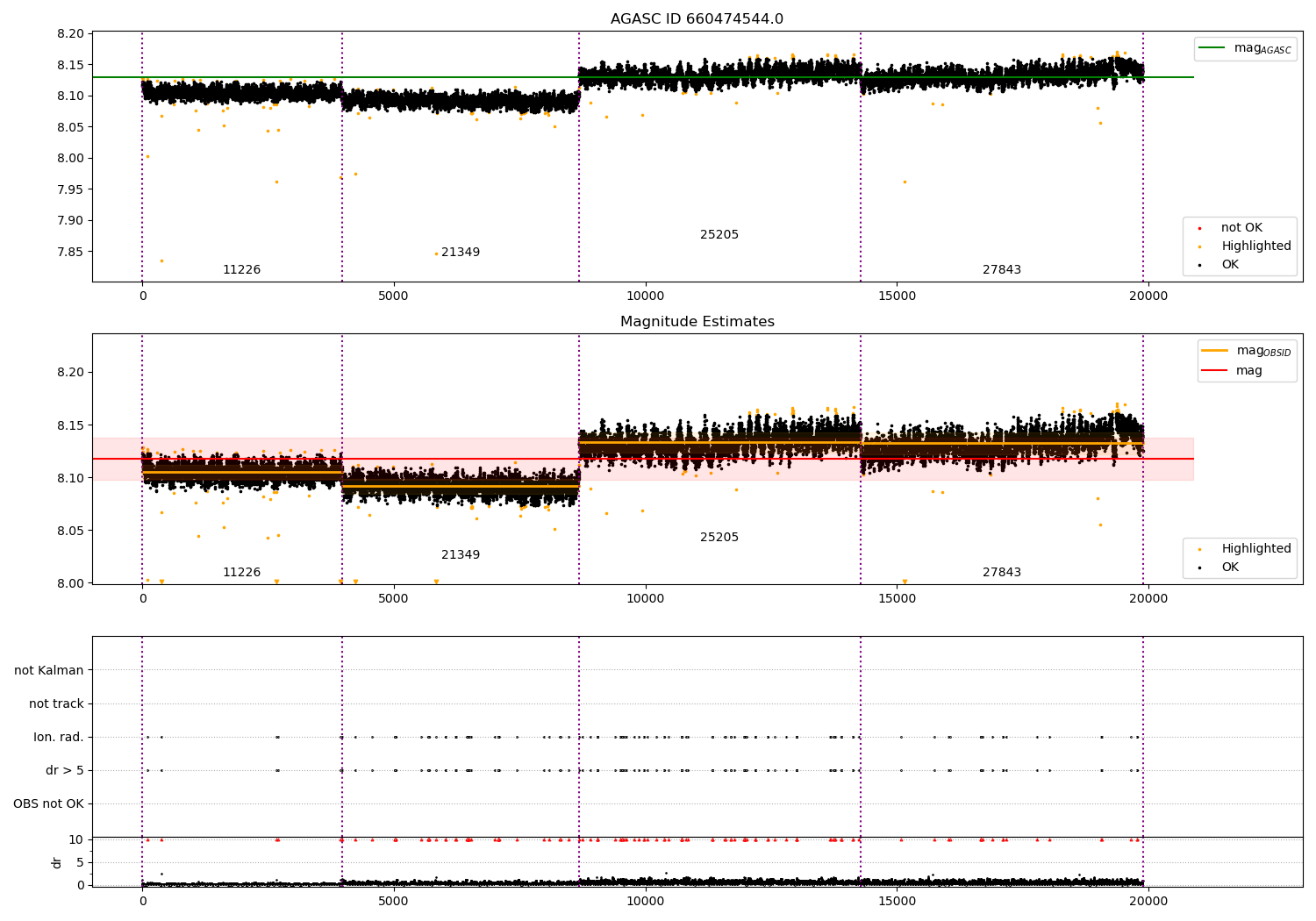The width and height of the screenshot is (1316, 921).
Task: Click OBSID label 21349 in top plot
Action: point(461,253)
